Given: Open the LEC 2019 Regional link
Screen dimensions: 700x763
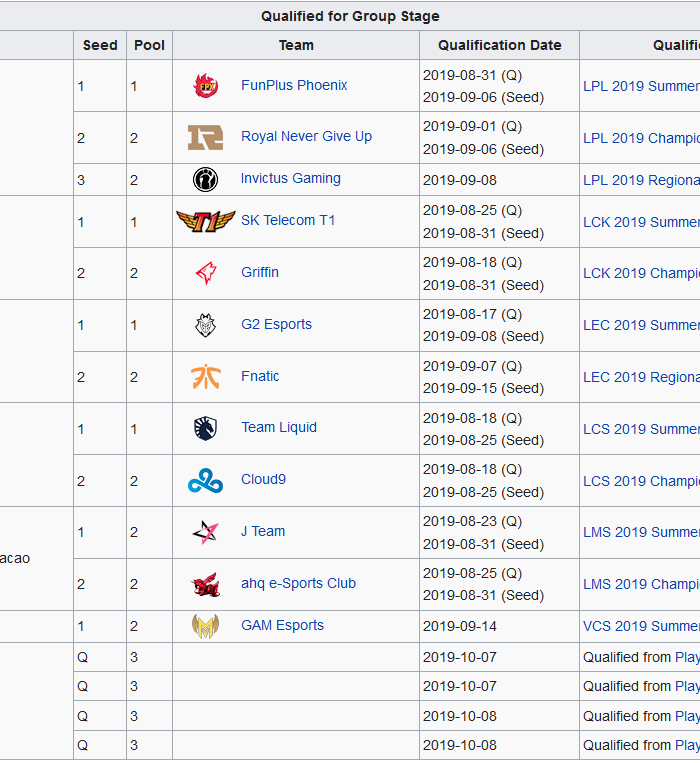Looking at the screenshot, I should 641,377.
